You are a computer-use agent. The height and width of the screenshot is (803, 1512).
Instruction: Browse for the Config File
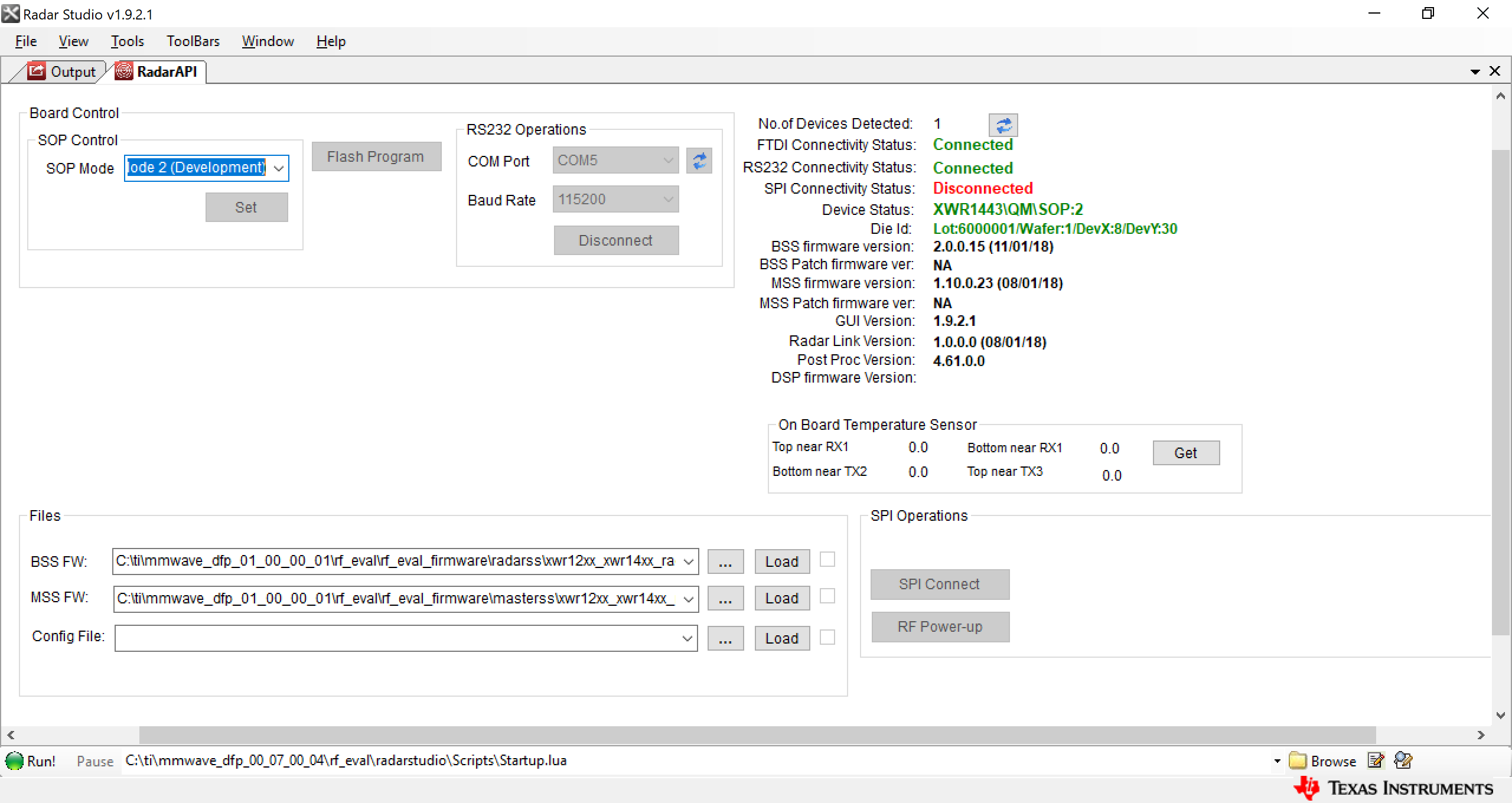click(x=725, y=638)
